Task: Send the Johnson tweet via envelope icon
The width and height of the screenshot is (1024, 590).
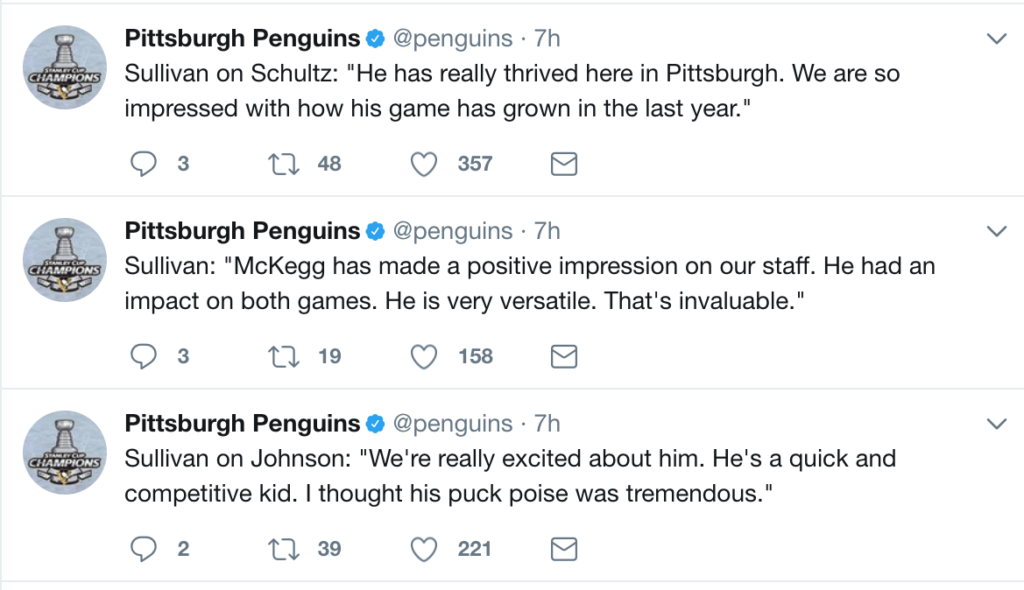Action: point(565,548)
